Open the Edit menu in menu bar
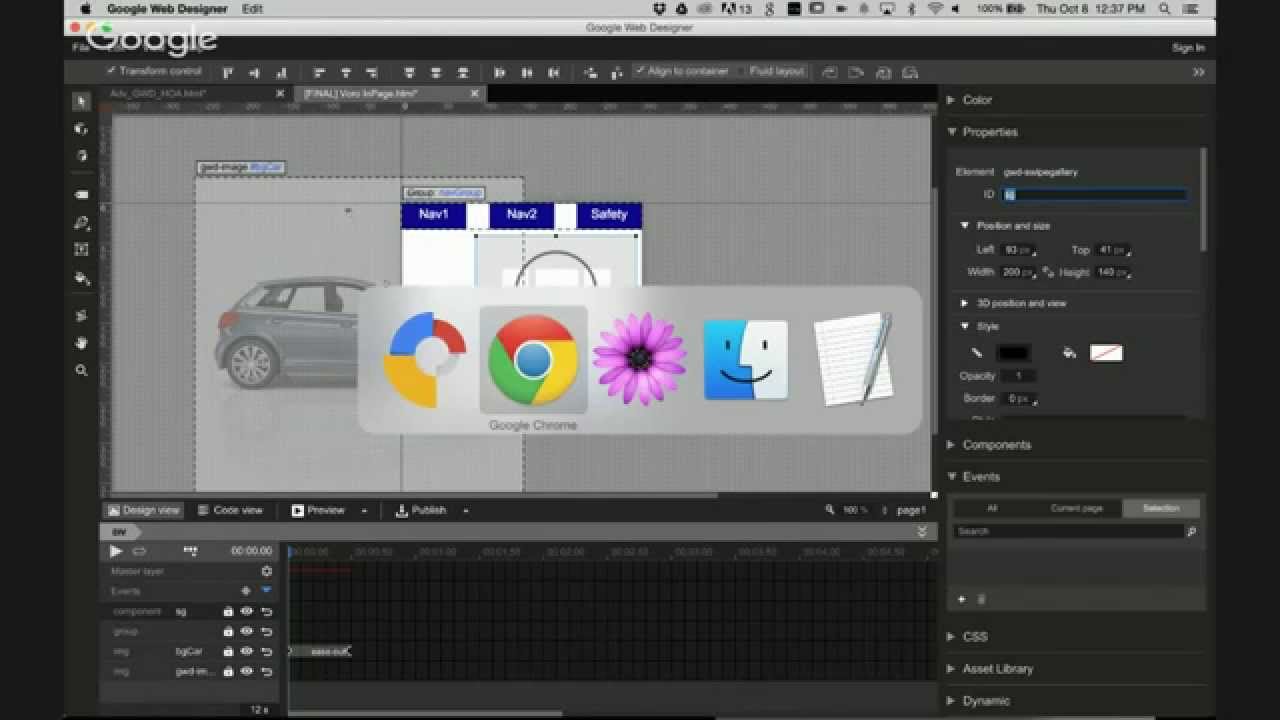Screen dimensions: 1280x720 [252, 9]
